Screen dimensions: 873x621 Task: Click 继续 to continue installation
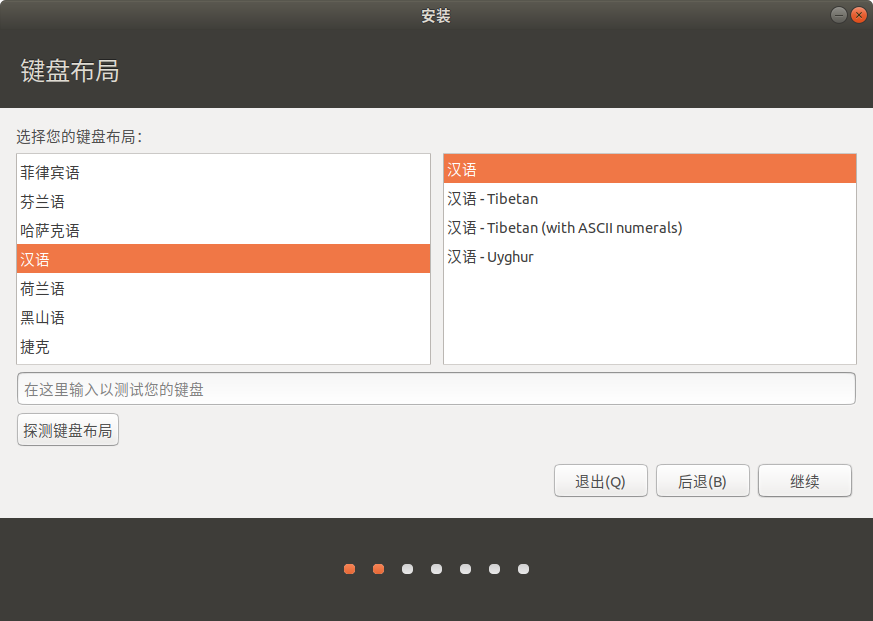click(x=805, y=481)
